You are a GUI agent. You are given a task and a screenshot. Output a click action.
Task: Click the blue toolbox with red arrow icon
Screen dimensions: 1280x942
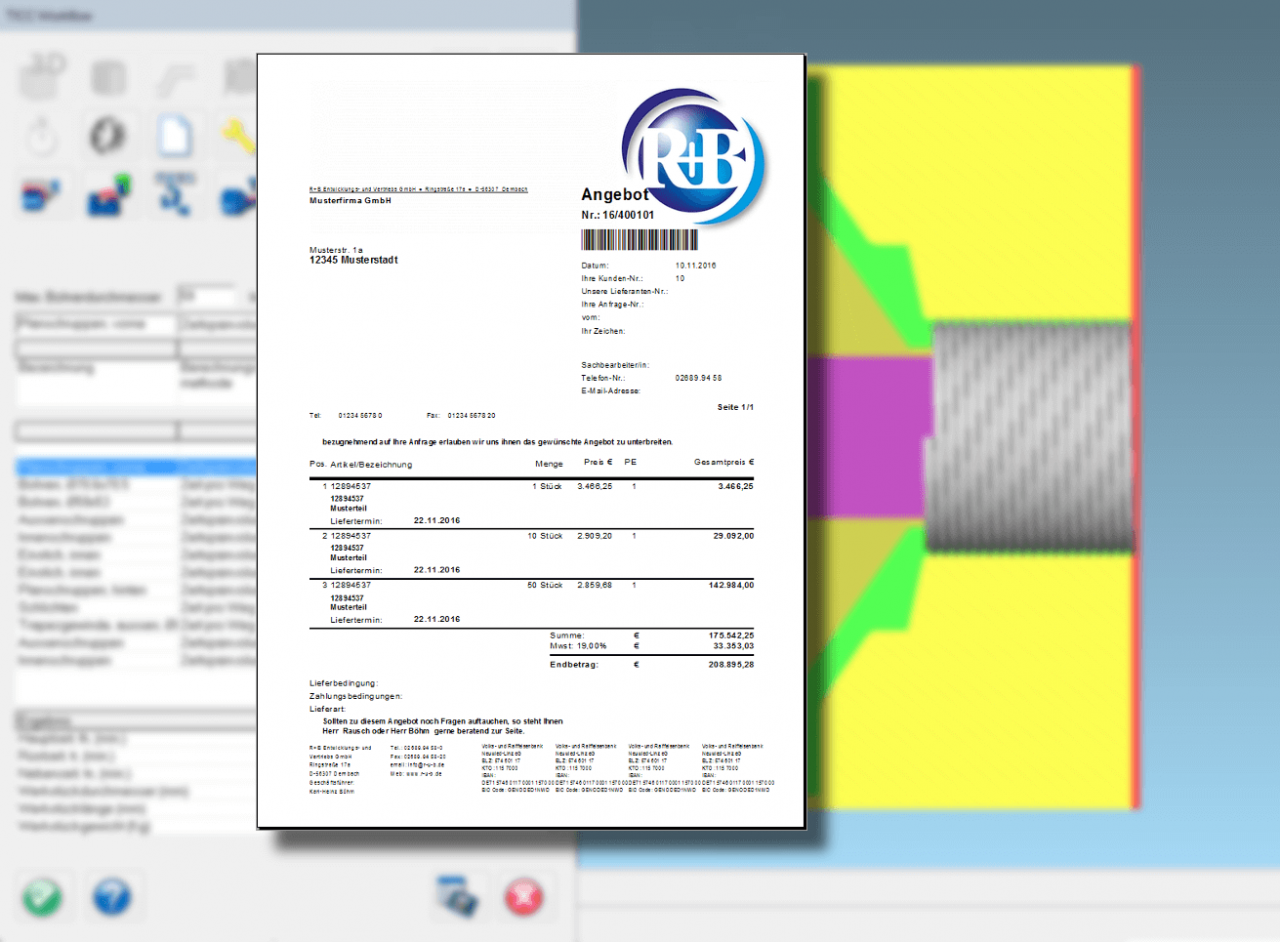pyautogui.click(x=40, y=195)
